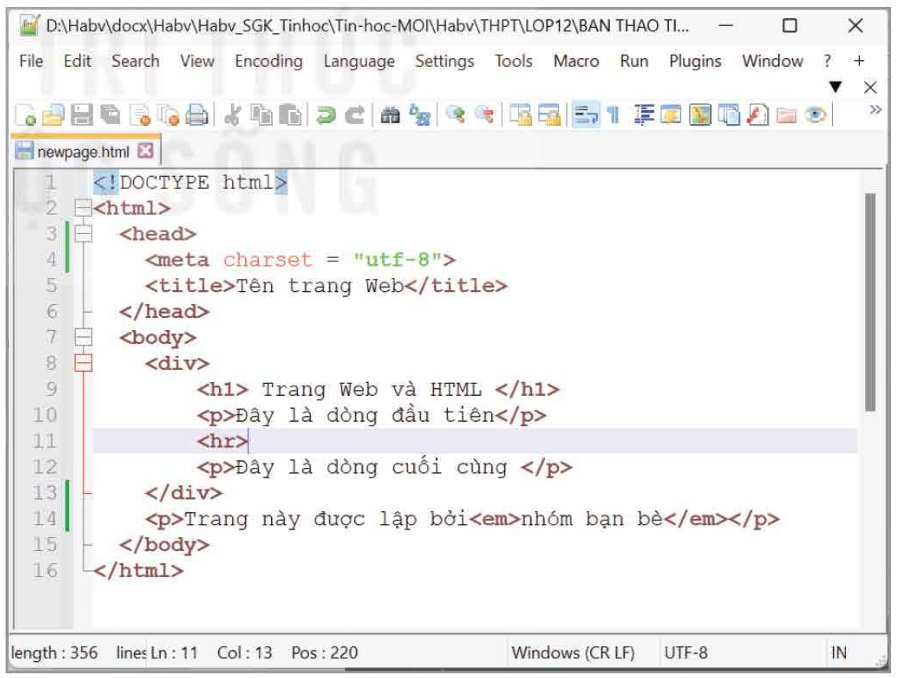Click the vertical scrollbar thumb
The height and width of the screenshot is (678, 898).
(x=869, y=300)
